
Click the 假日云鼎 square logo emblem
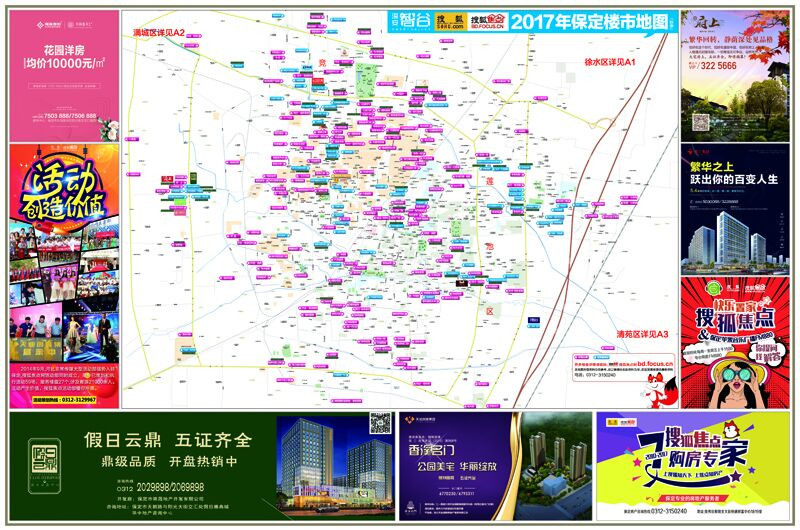pyautogui.click(x=44, y=466)
